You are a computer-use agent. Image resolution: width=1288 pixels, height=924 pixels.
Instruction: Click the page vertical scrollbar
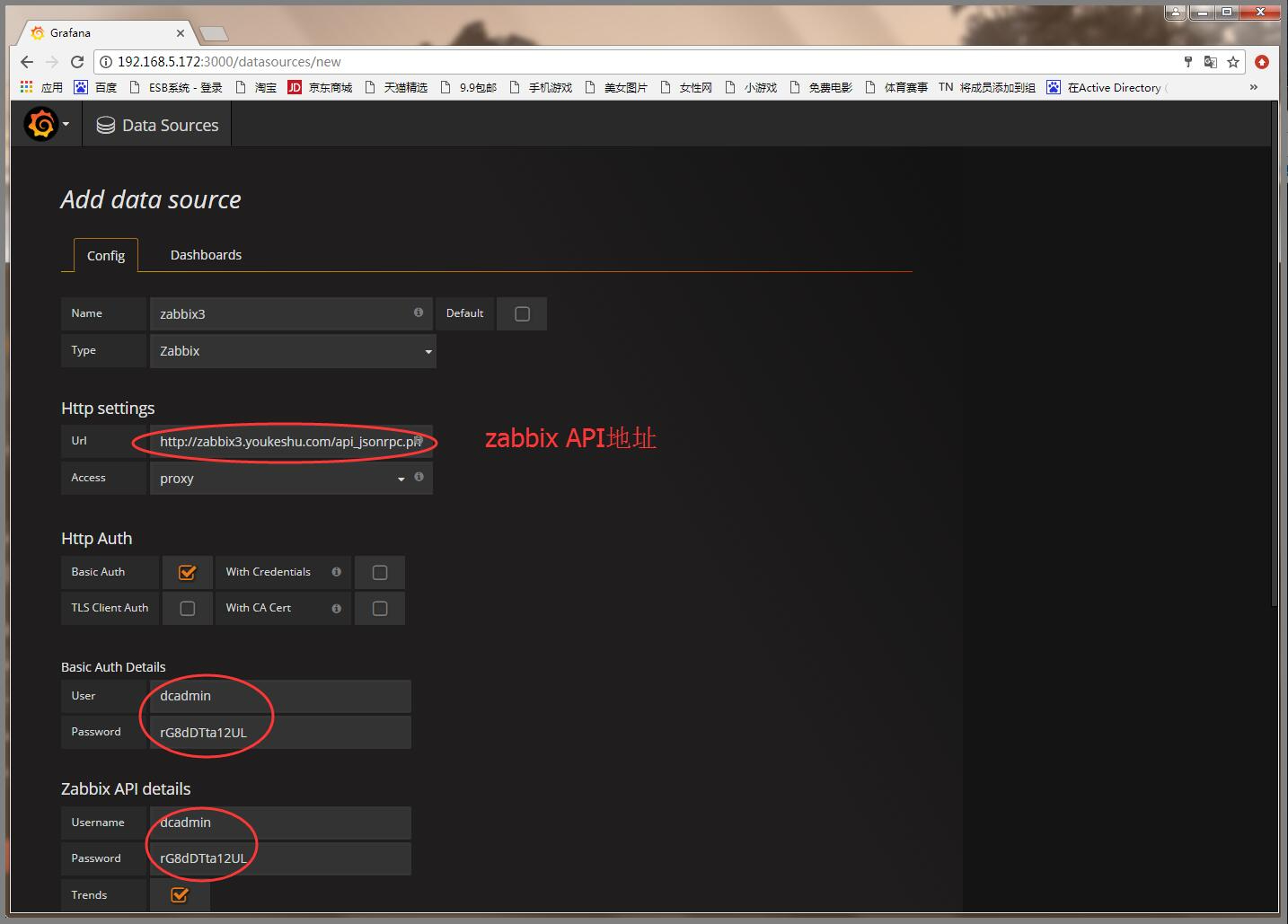point(1275,354)
